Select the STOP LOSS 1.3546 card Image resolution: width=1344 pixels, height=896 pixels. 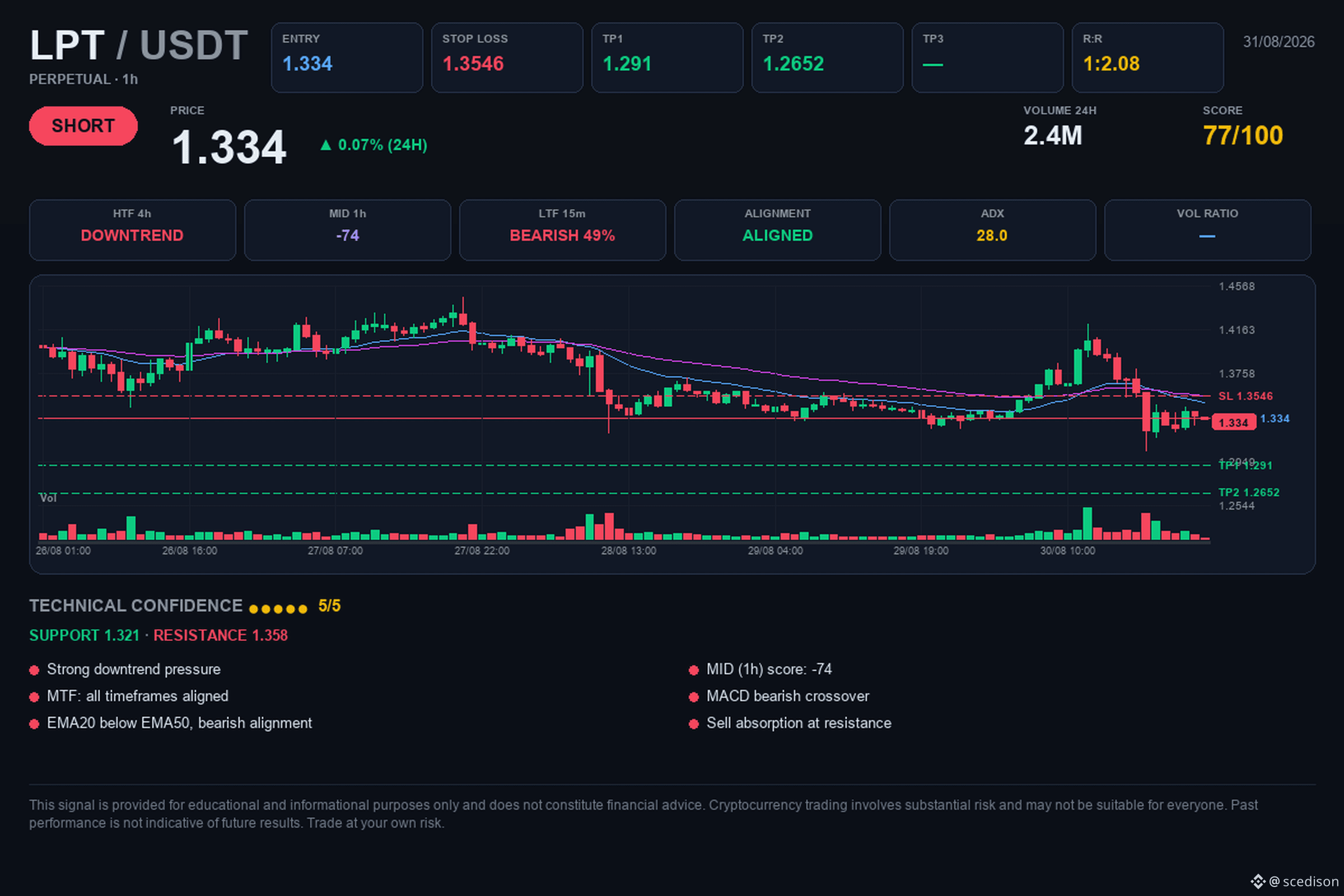click(507, 58)
